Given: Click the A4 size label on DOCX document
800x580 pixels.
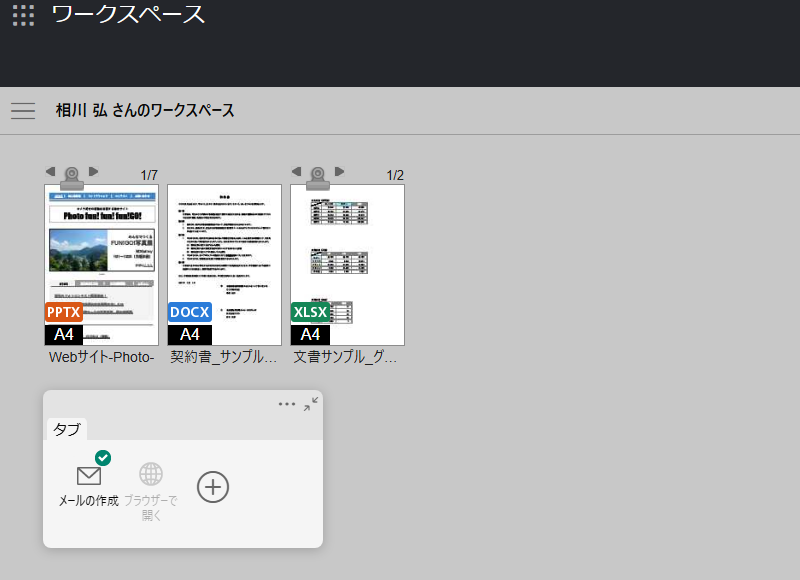Looking at the screenshot, I should point(189,335).
